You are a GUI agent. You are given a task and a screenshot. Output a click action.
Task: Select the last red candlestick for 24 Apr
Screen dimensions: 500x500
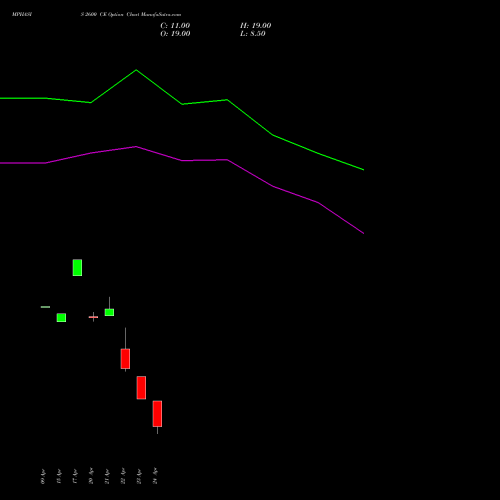click(157, 414)
